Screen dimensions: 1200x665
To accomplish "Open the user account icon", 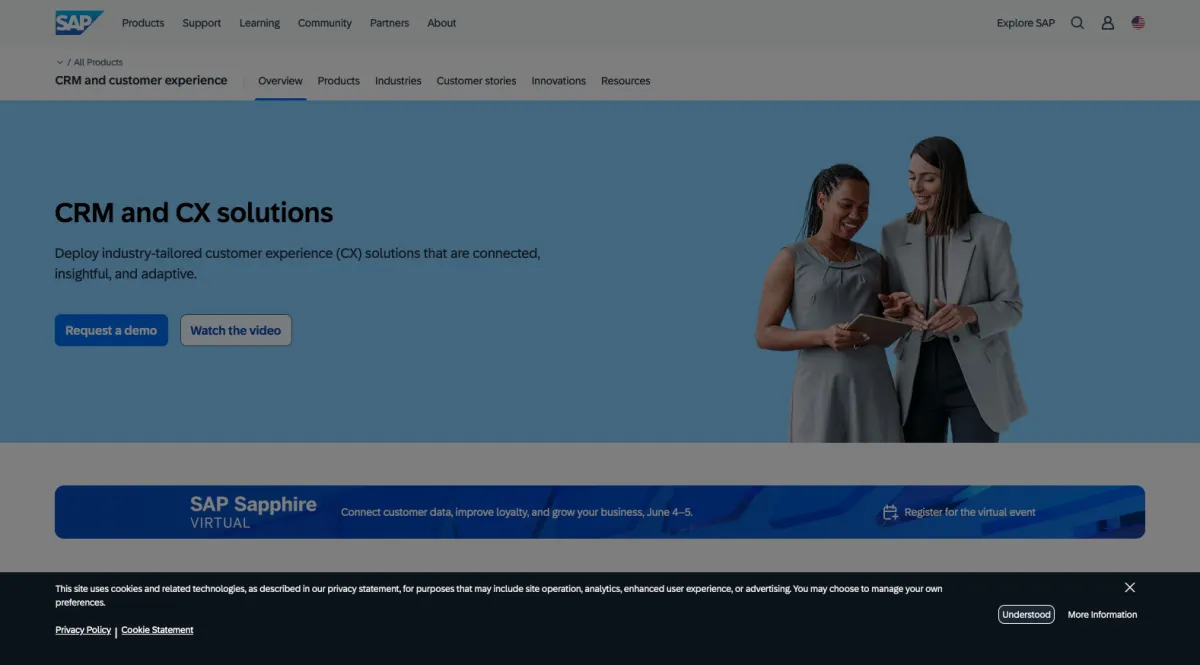I will [1108, 23].
